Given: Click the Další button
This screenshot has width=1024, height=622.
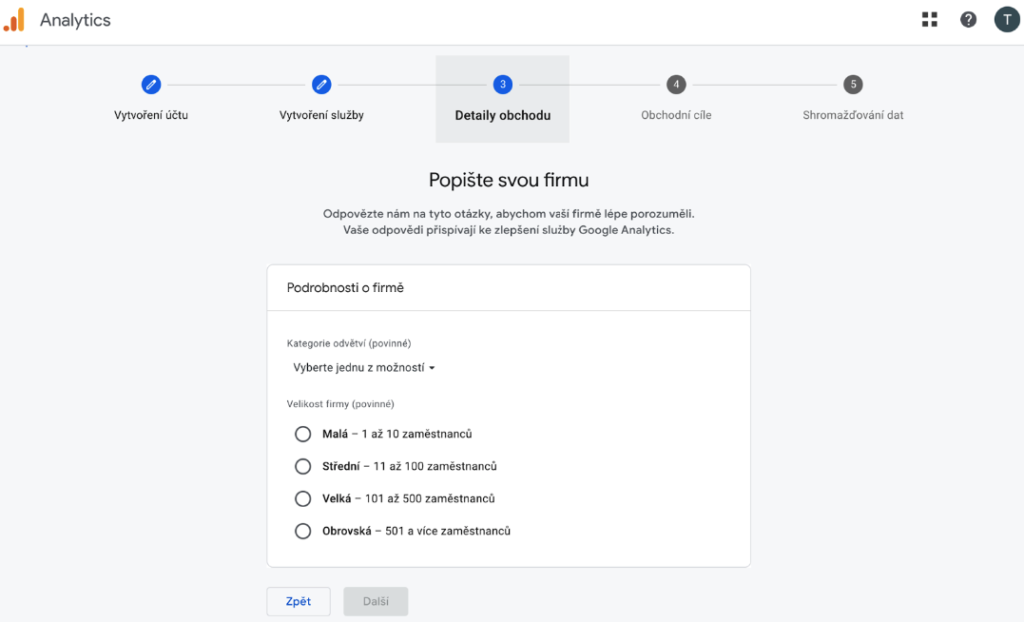Looking at the screenshot, I should 376,601.
